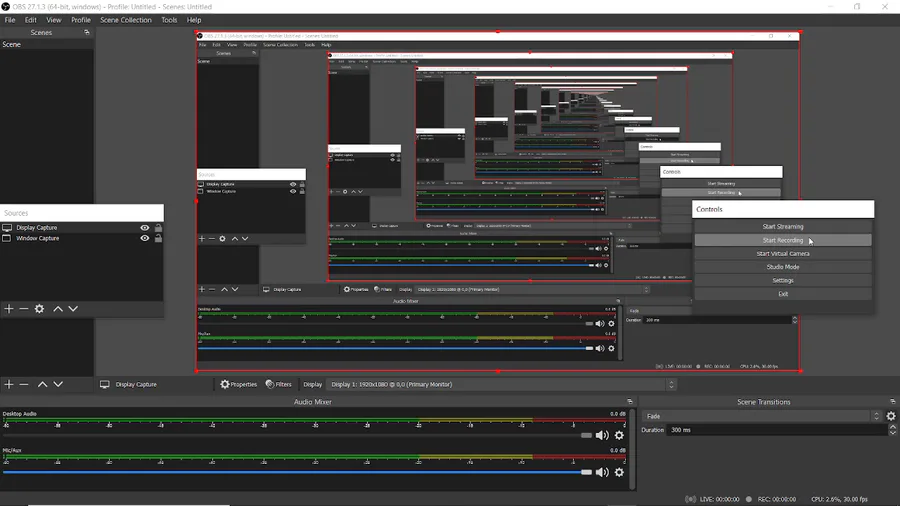This screenshot has height=506, width=900.
Task: Add a new source with the plus icon in Sources panel
Action: coord(9,309)
